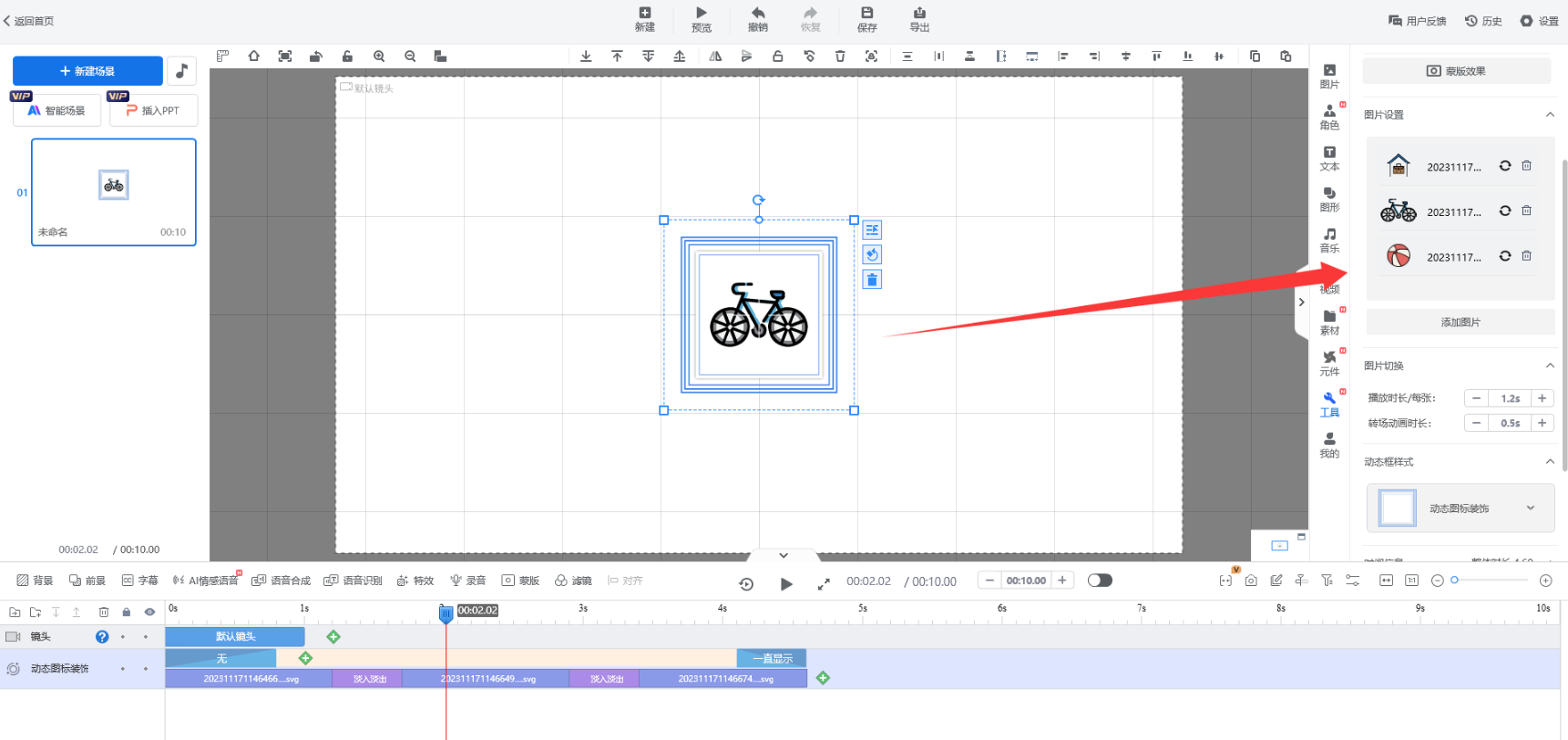
Task: Replace the basketball image using refresh icon
Action: (x=1505, y=256)
